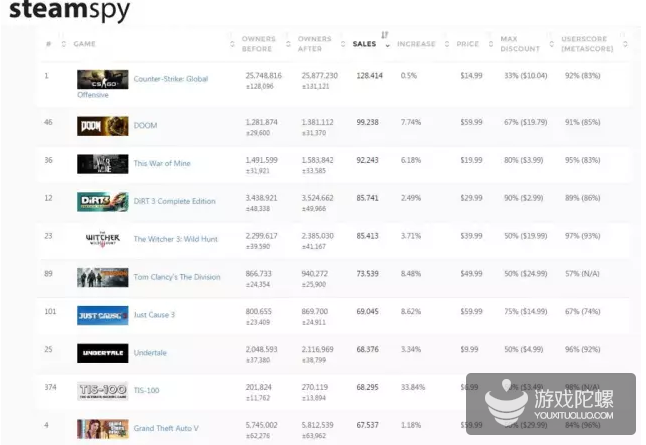Sort by Owners Before column
The width and height of the screenshot is (646, 445).
tap(259, 44)
